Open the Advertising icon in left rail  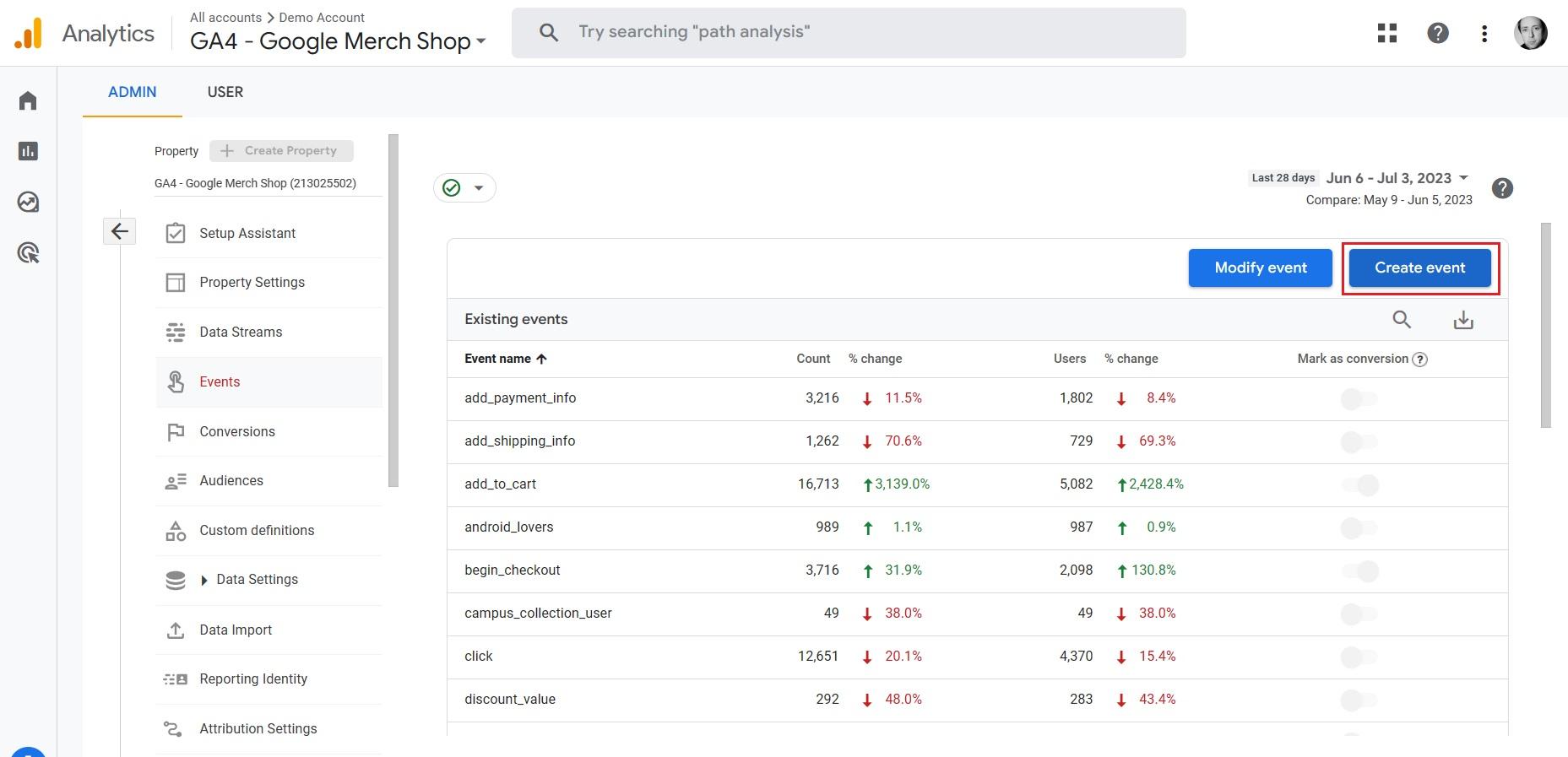[x=28, y=253]
